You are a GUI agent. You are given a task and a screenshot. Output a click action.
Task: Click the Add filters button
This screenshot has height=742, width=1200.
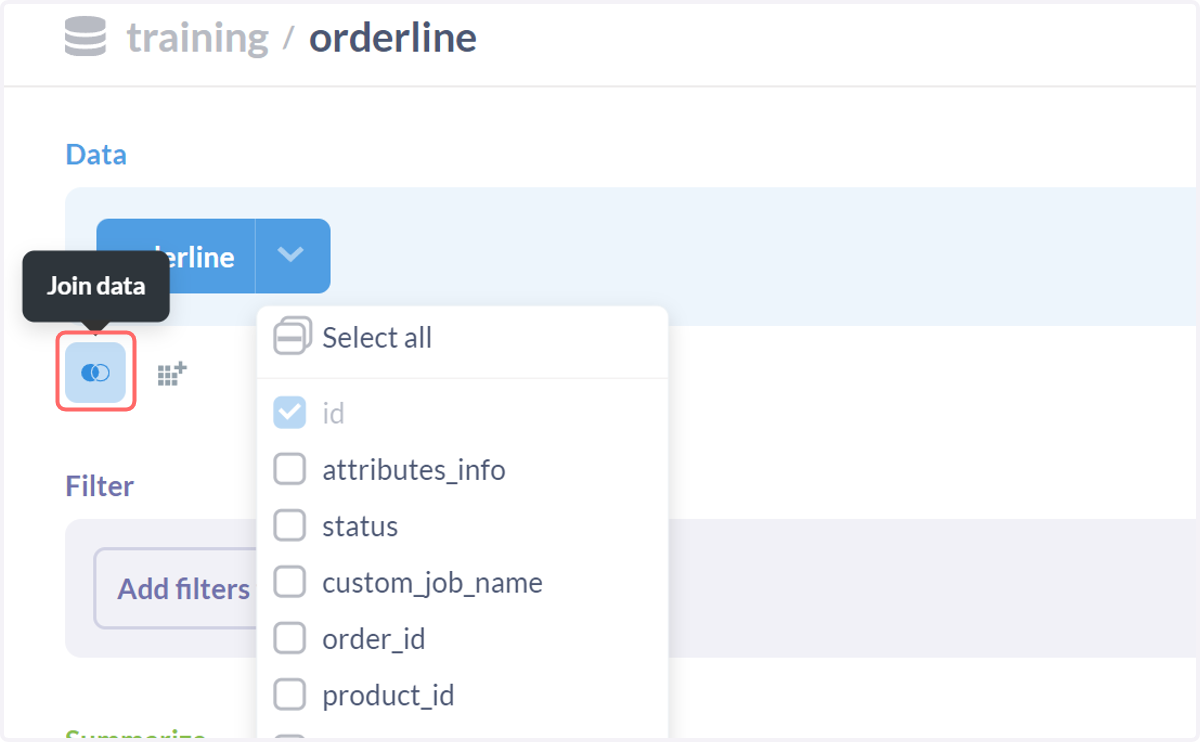point(176,588)
